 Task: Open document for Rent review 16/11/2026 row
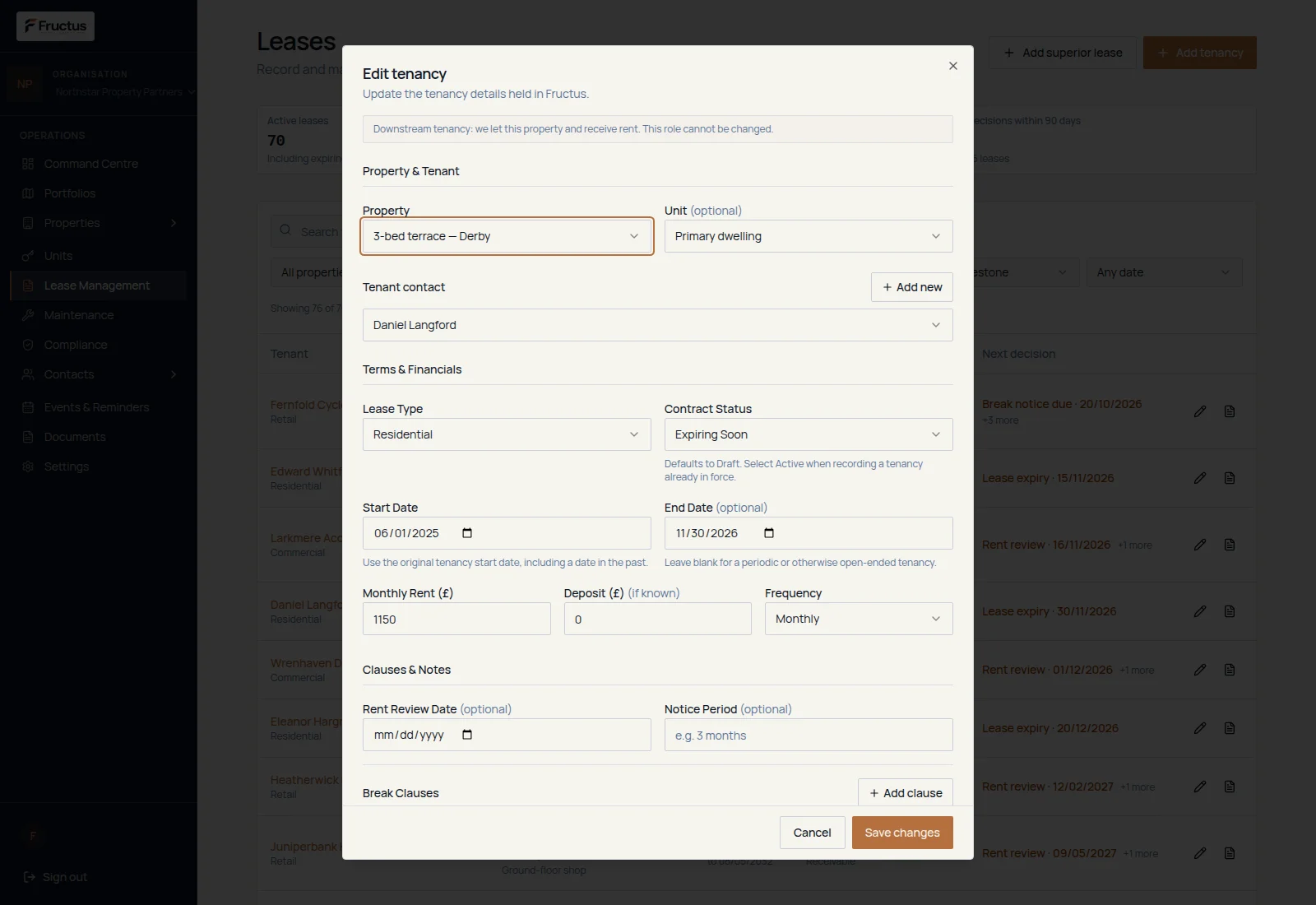coord(1230,545)
